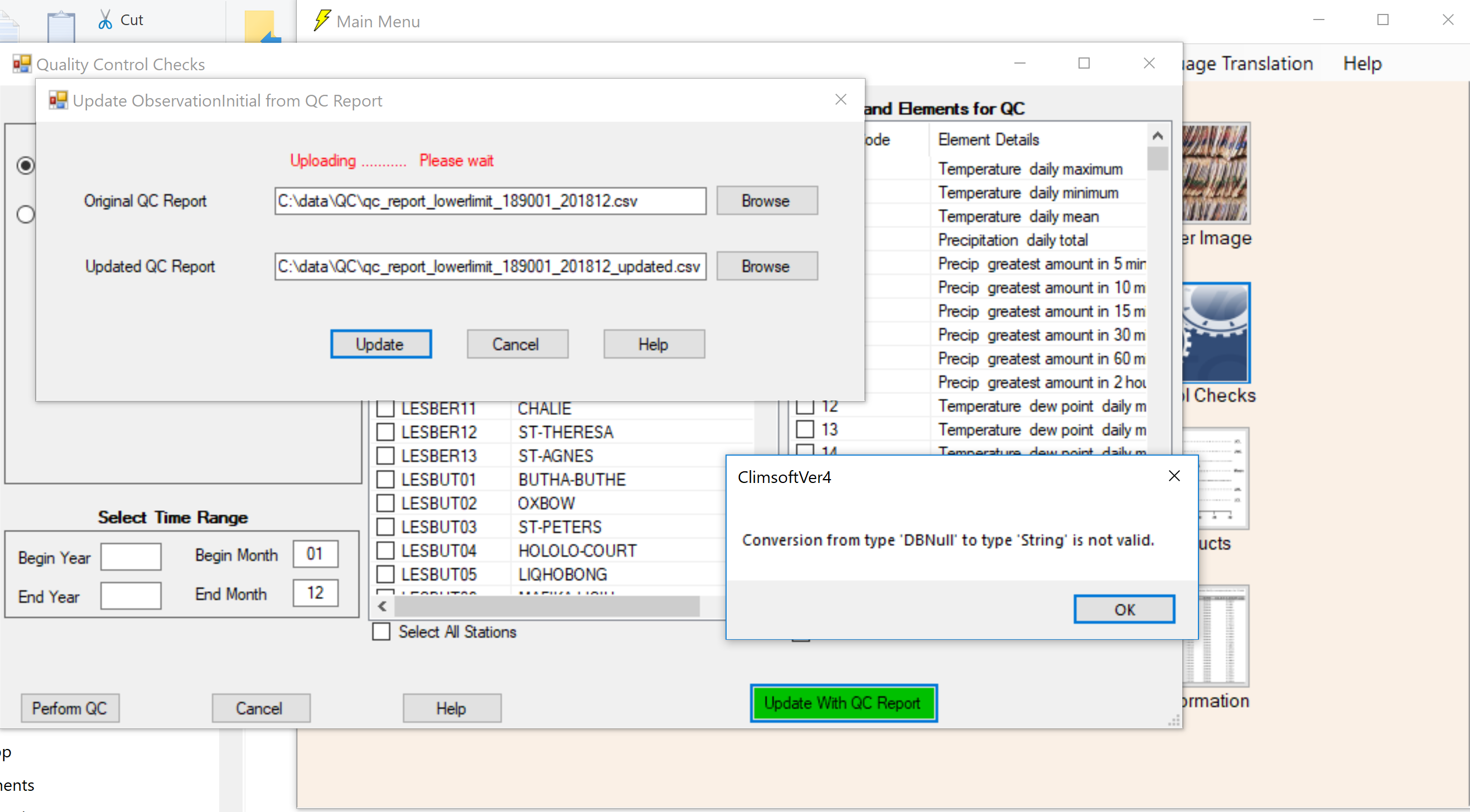This screenshot has height=812, width=1470.
Task: Browse for the Updated QC Report file
Action: pyautogui.click(x=766, y=266)
